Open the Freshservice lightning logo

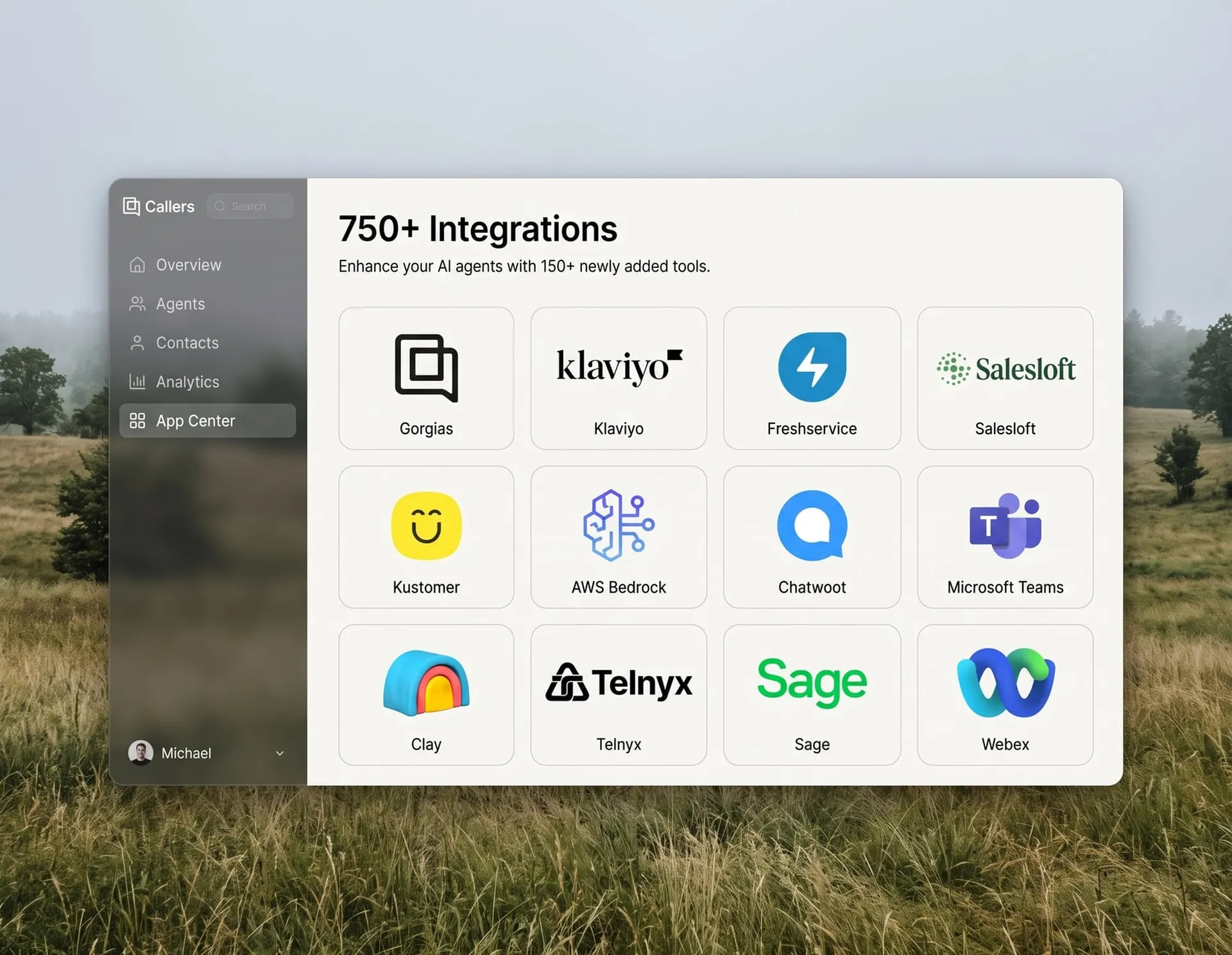point(812,367)
